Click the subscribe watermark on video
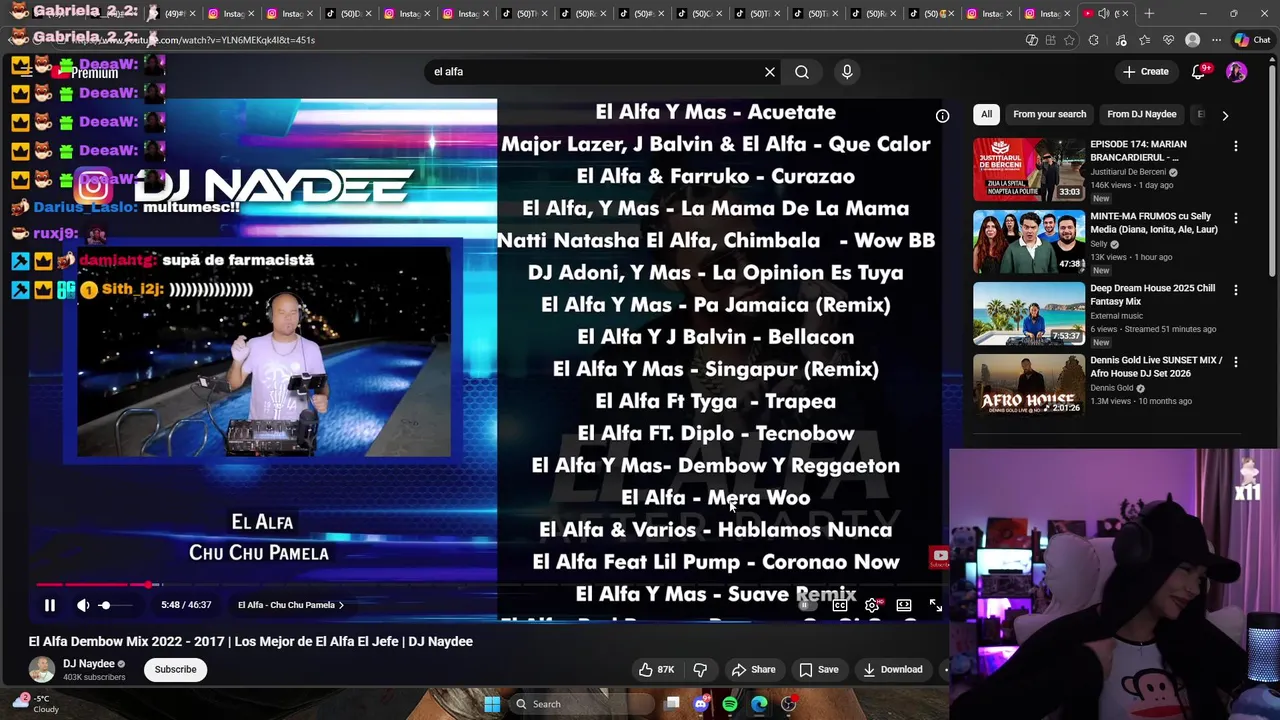 (x=939, y=557)
